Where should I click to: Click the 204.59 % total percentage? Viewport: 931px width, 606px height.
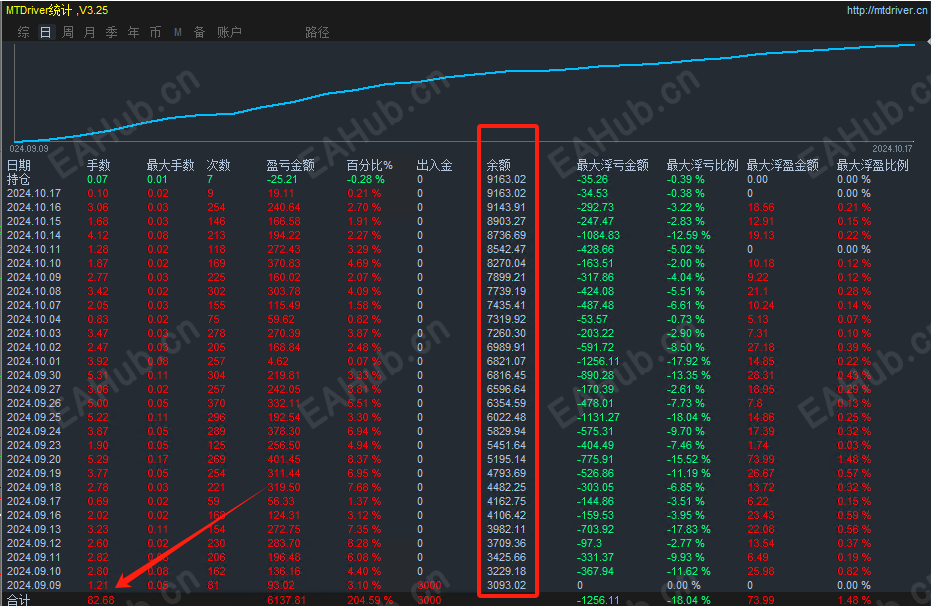click(x=370, y=600)
